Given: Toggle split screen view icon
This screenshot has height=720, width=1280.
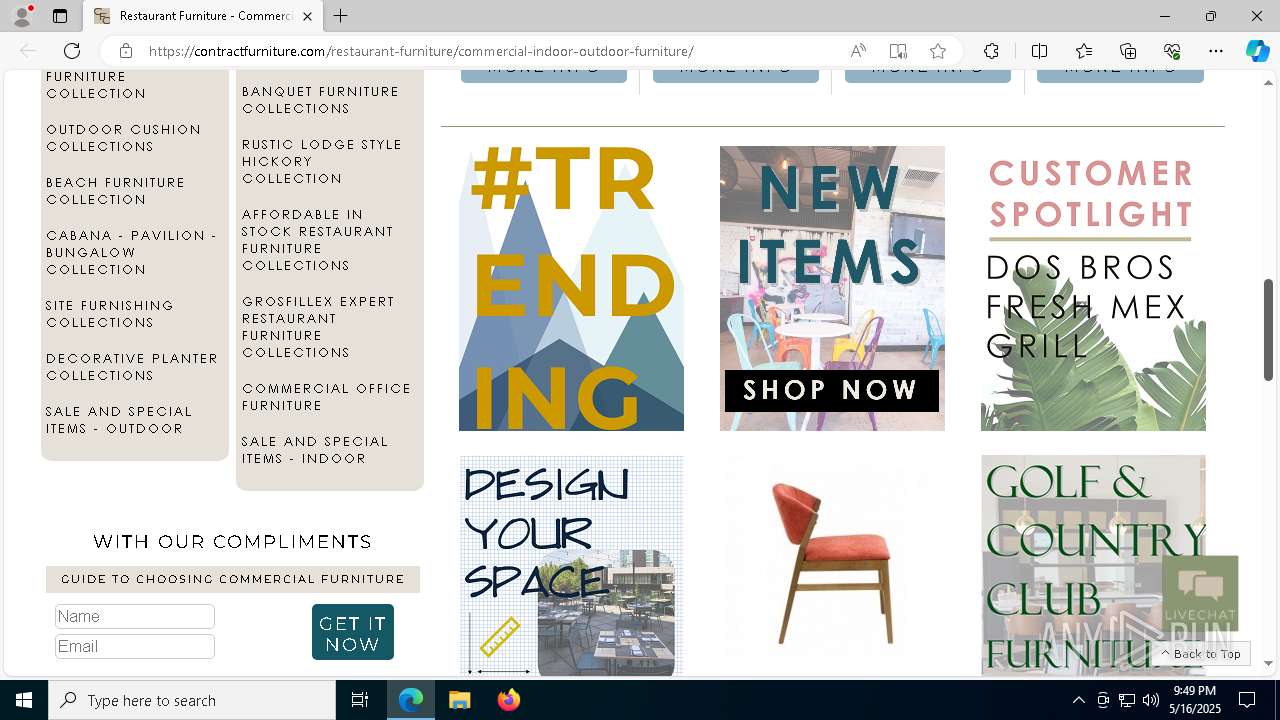Looking at the screenshot, I should point(1039,51).
